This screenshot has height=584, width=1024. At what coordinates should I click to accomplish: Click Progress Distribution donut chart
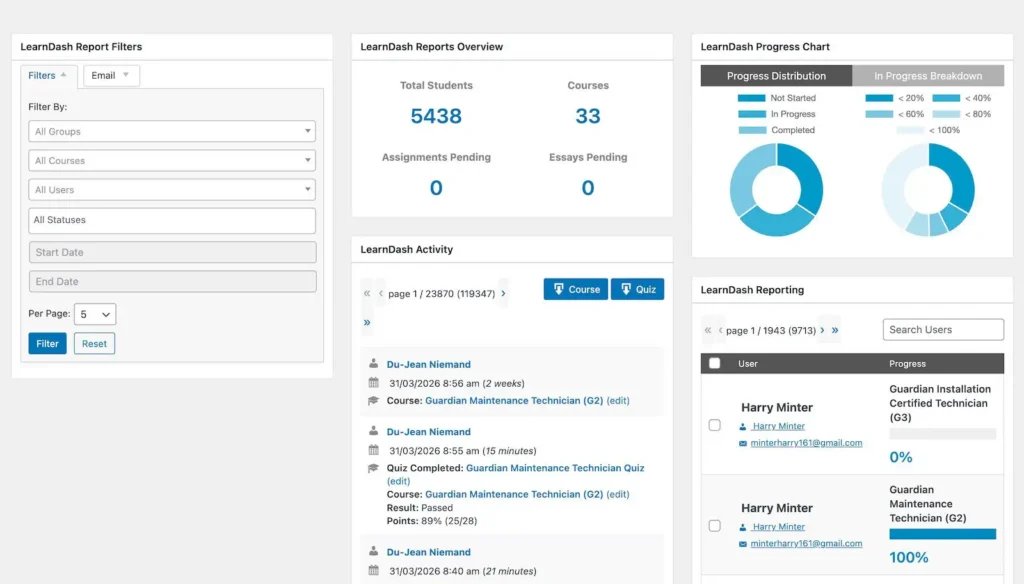(776, 189)
